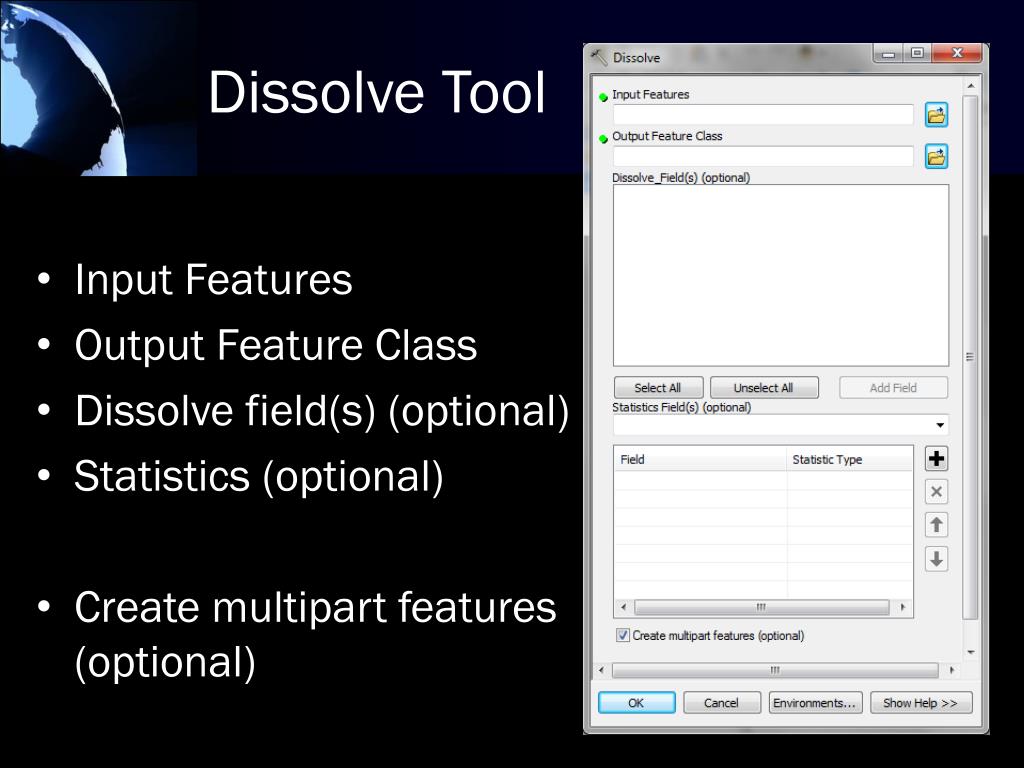Move statistics row down arrow icon
This screenshot has height=768, width=1024.
tap(936, 559)
